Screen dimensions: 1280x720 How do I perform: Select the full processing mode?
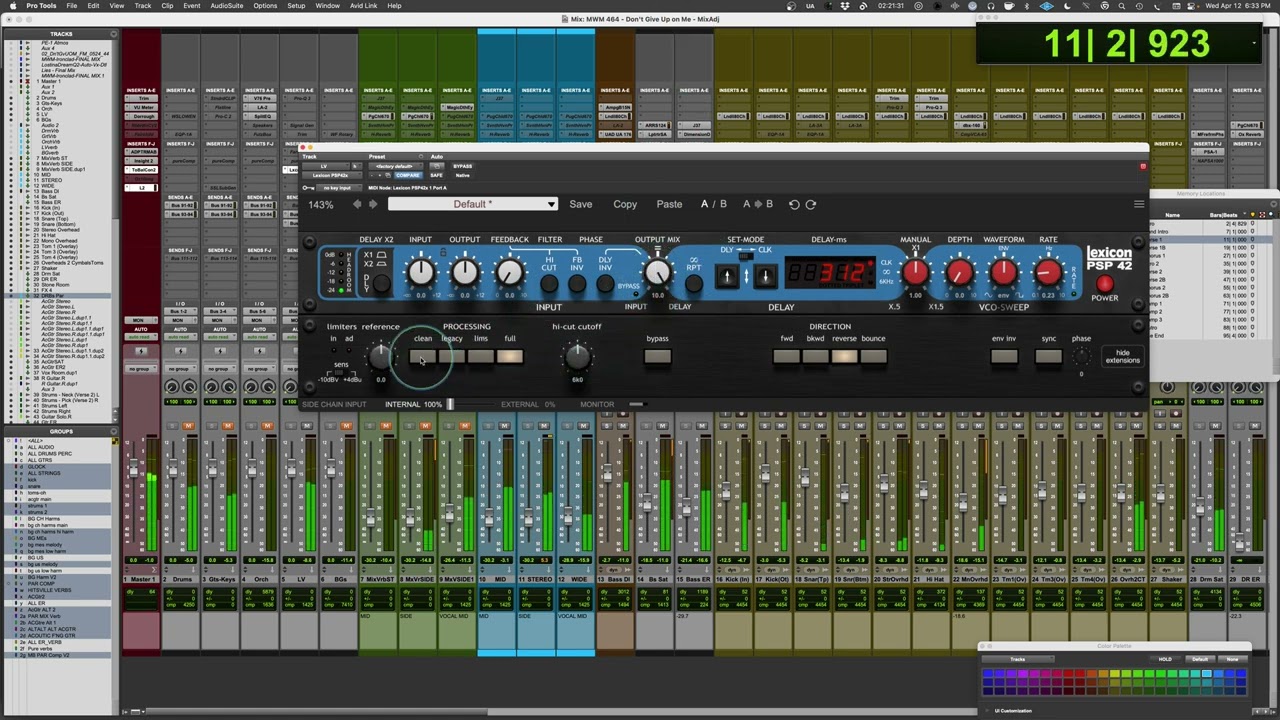click(510, 357)
